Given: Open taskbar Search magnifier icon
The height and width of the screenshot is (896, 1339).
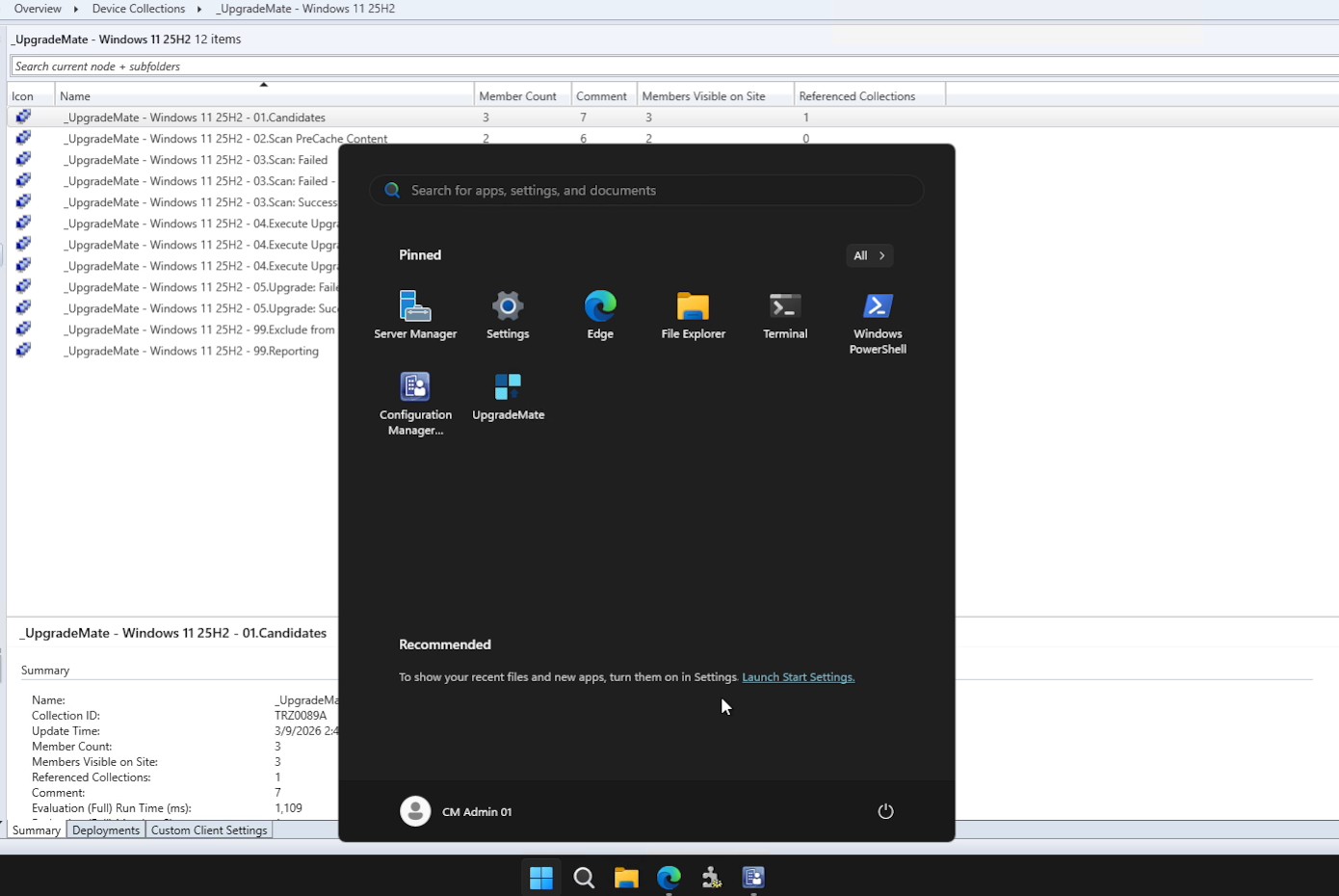Looking at the screenshot, I should point(584,878).
